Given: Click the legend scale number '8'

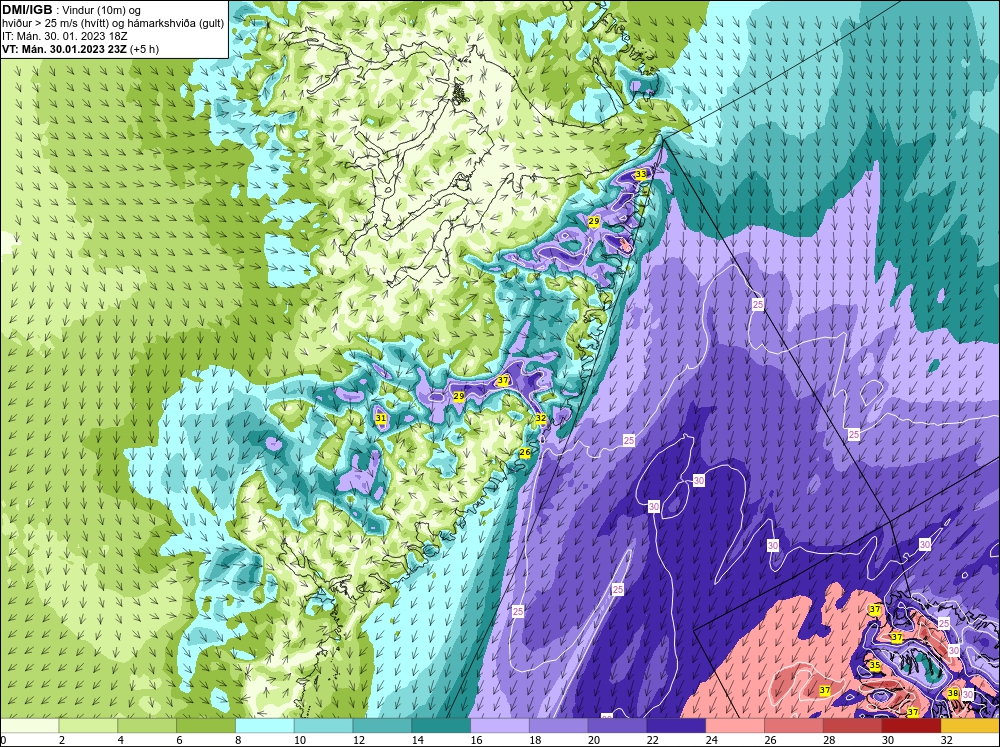Looking at the screenshot, I should pos(240,740).
